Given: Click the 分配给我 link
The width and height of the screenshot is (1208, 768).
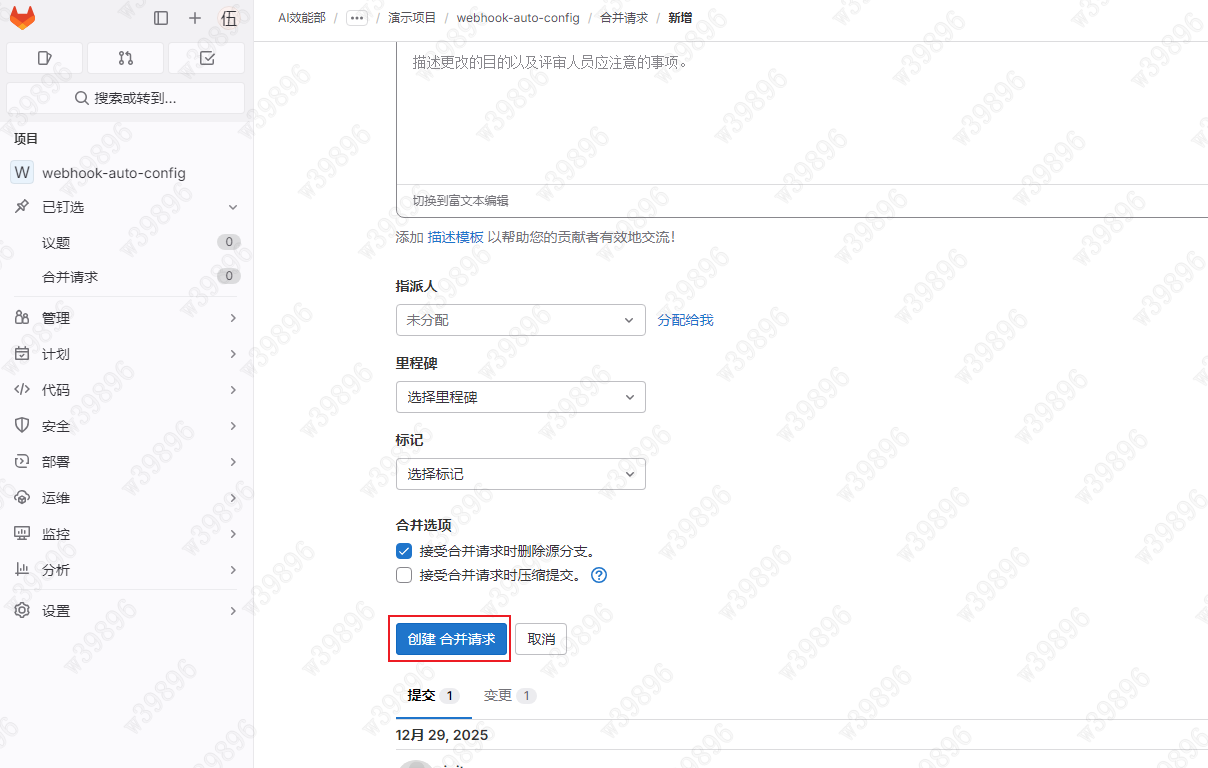Looking at the screenshot, I should pos(685,320).
